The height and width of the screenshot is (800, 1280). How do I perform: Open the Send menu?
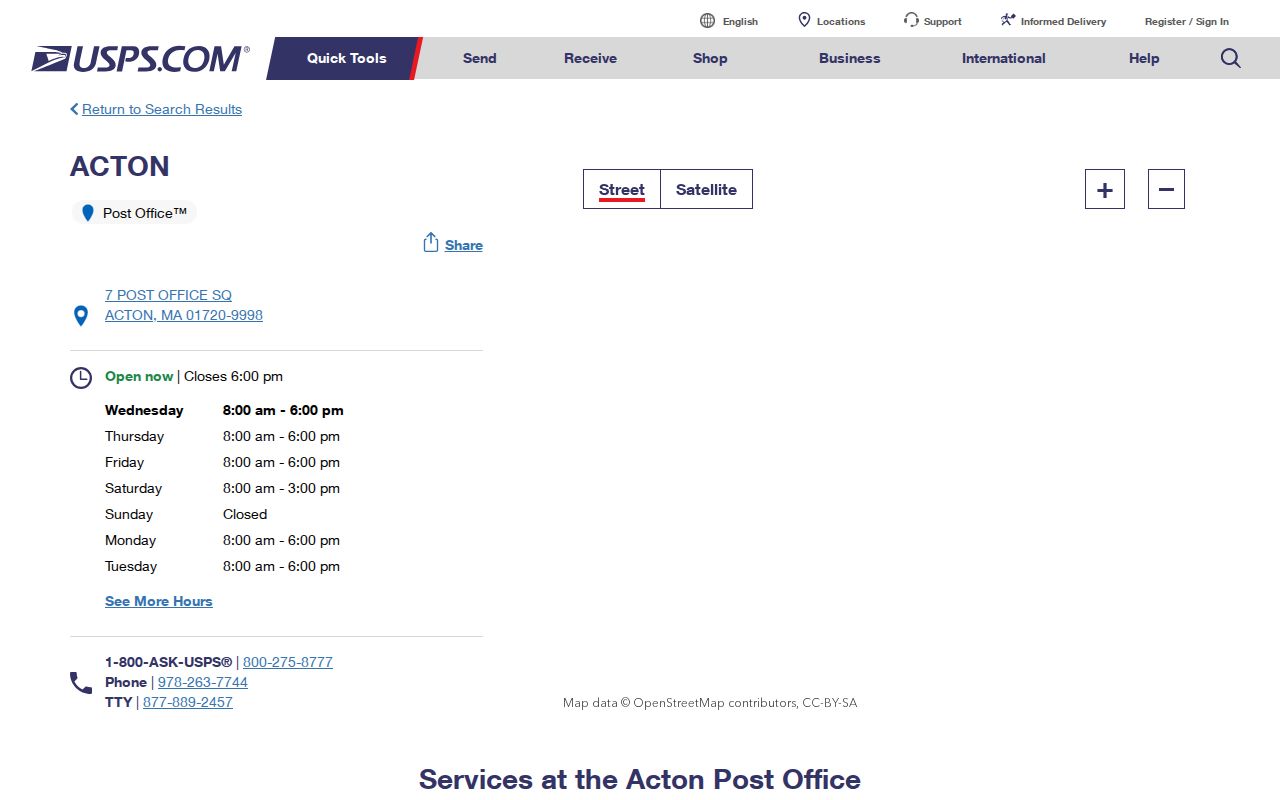(480, 58)
